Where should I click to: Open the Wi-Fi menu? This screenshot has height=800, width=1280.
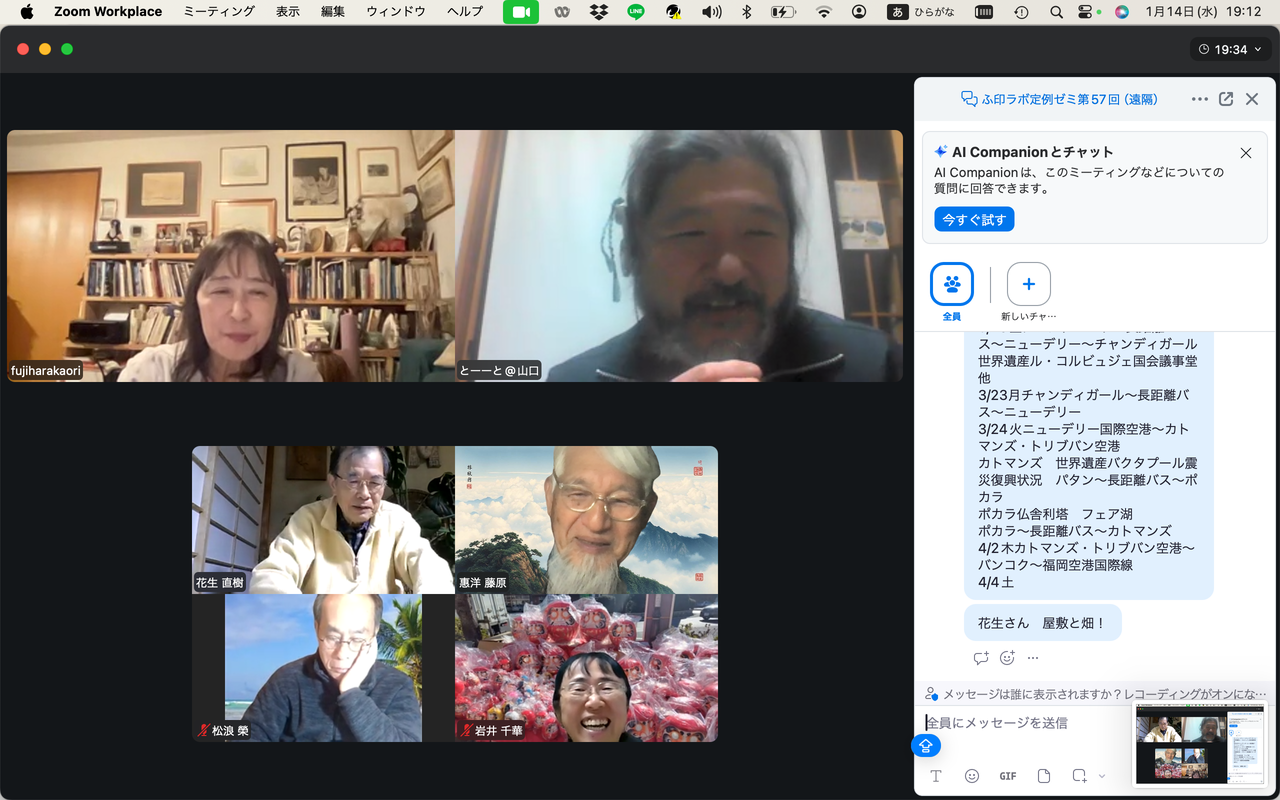[x=824, y=12]
